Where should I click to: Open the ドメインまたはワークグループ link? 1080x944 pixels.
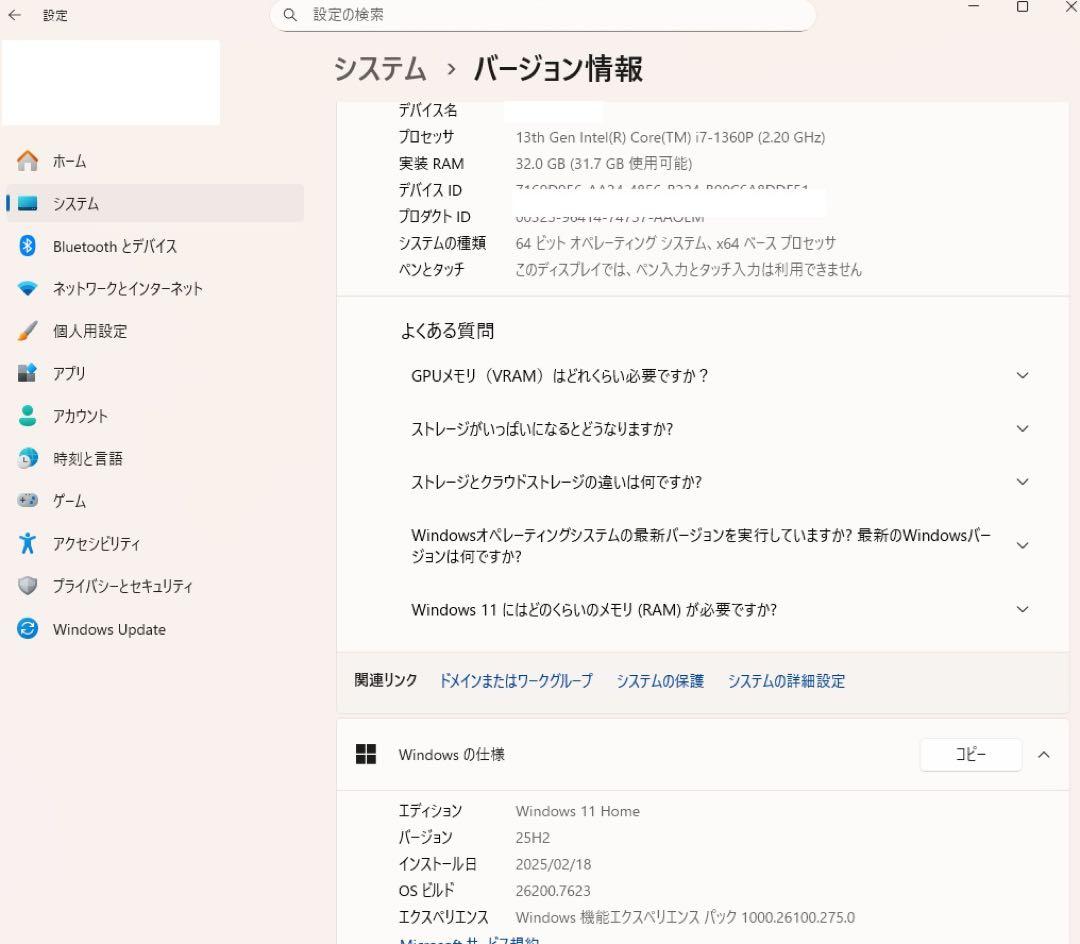click(x=516, y=681)
